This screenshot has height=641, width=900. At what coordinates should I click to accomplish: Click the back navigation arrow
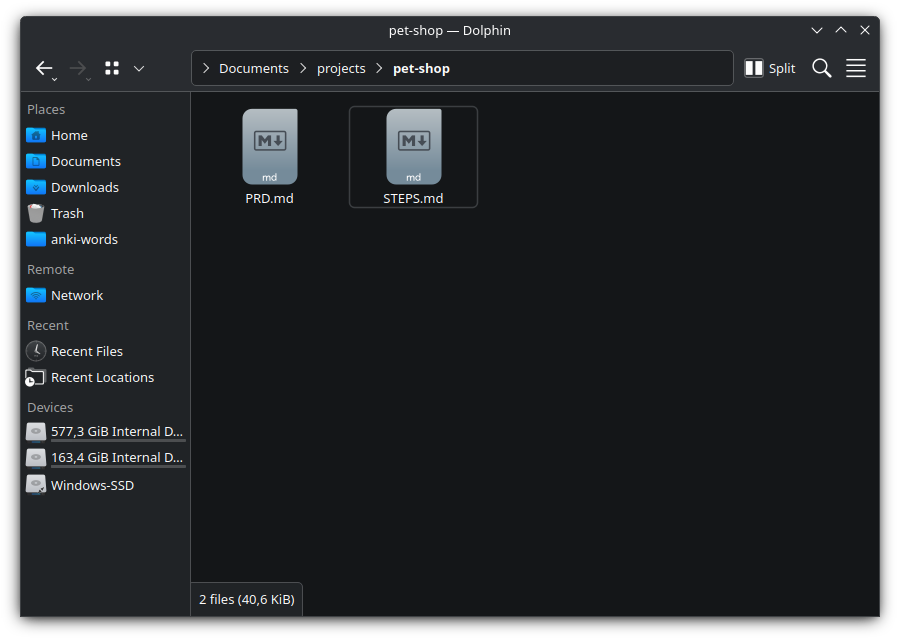[x=44, y=68]
